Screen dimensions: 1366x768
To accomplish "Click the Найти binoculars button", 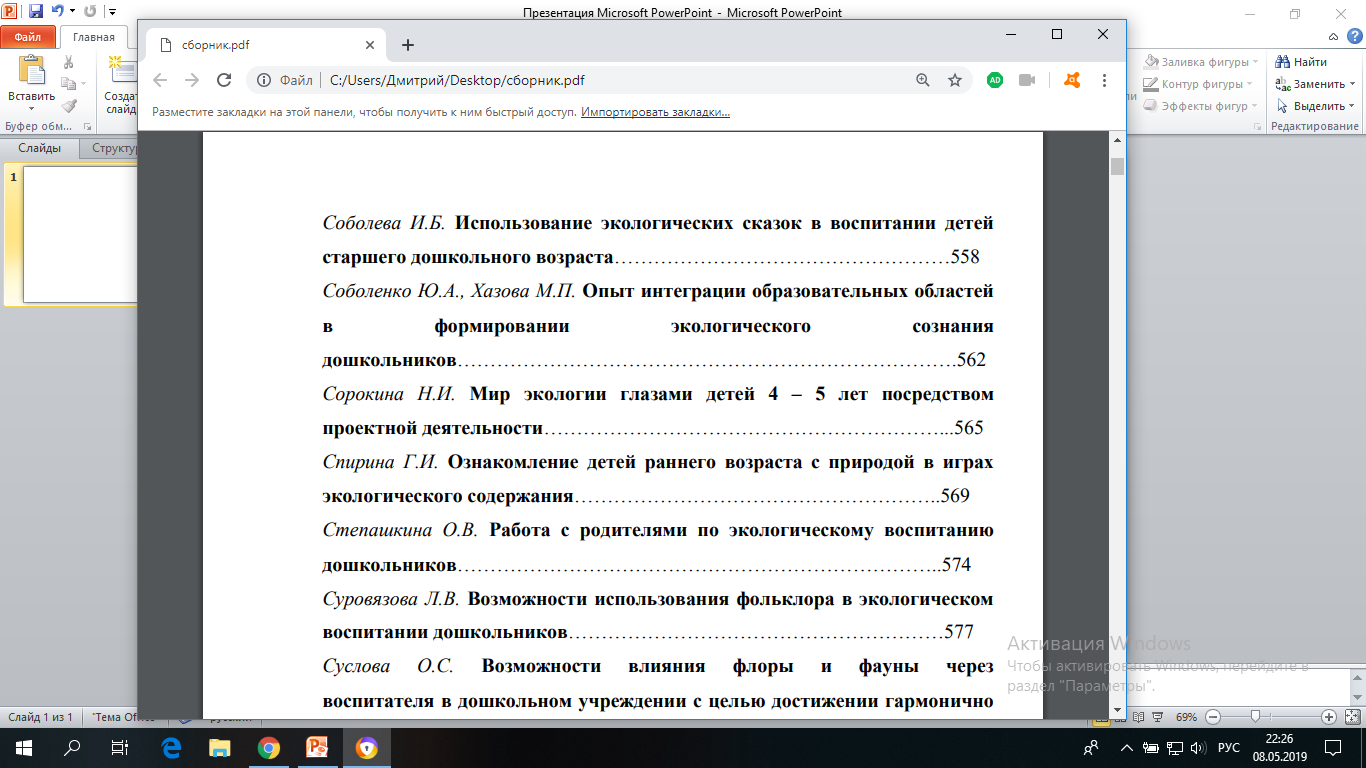I will [1301, 62].
